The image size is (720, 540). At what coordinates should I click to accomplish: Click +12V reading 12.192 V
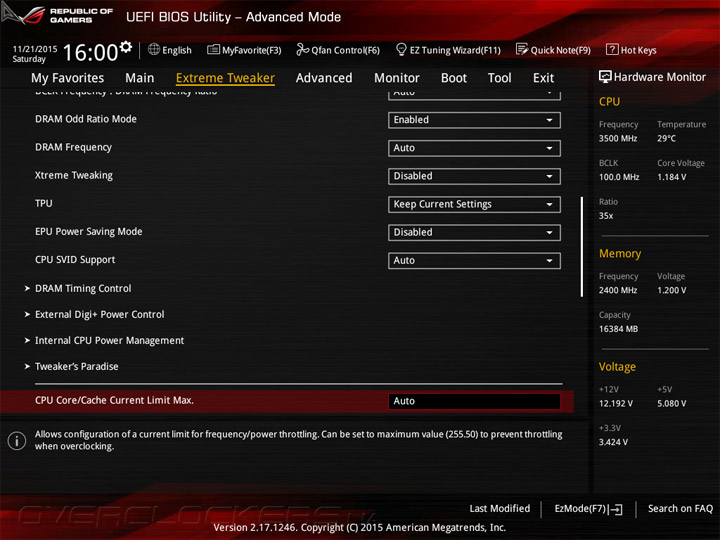(x=616, y=404)
